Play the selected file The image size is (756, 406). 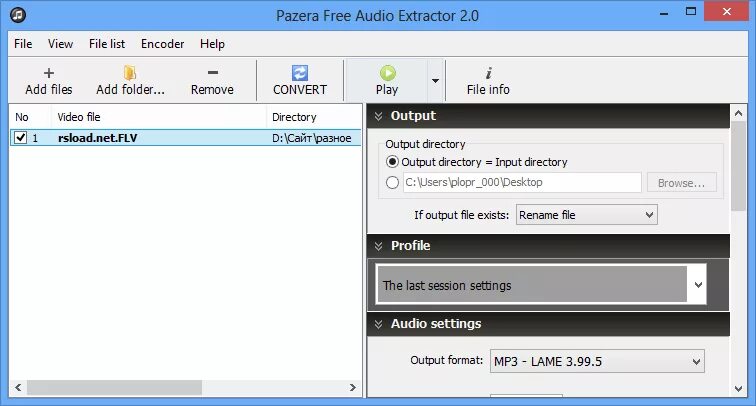pos(387,81)
